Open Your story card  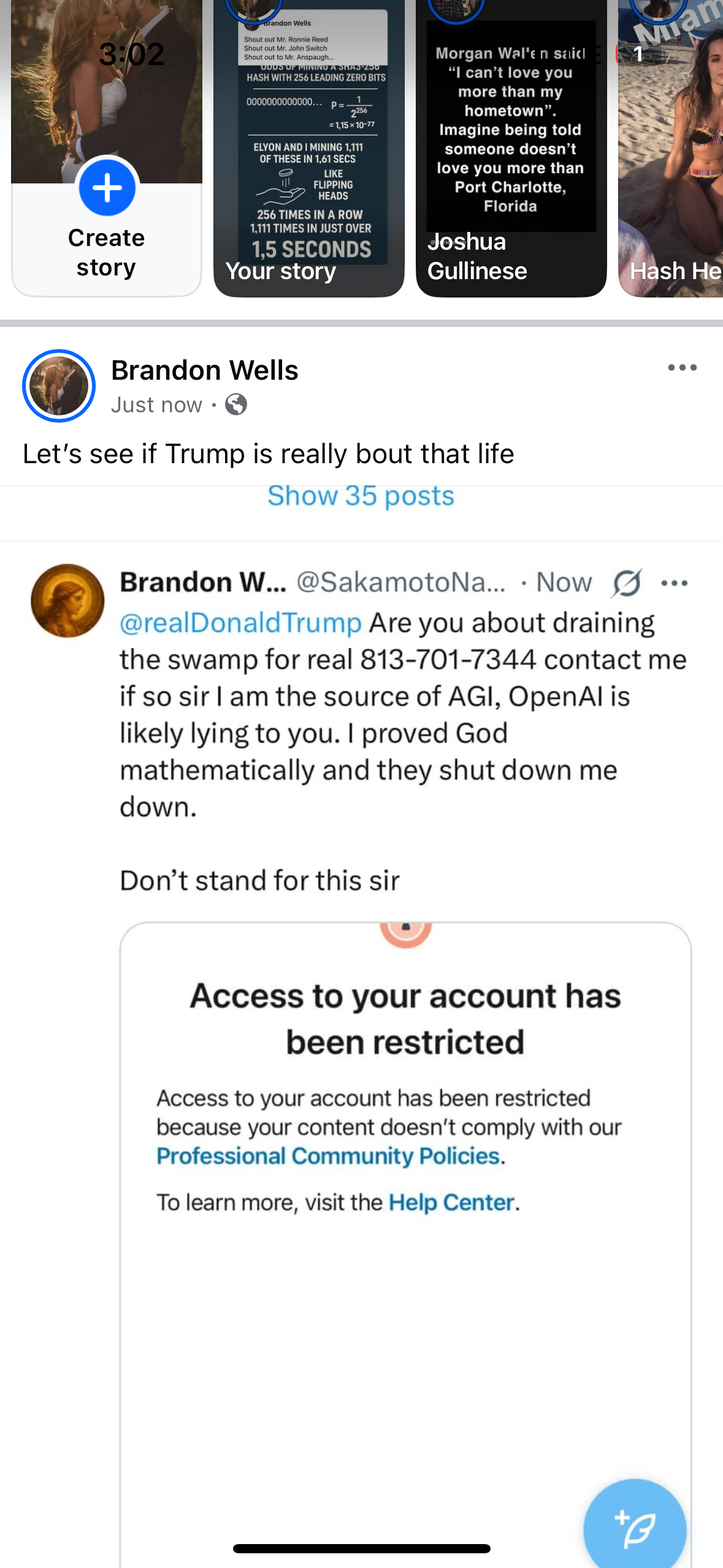click(309, 147)
